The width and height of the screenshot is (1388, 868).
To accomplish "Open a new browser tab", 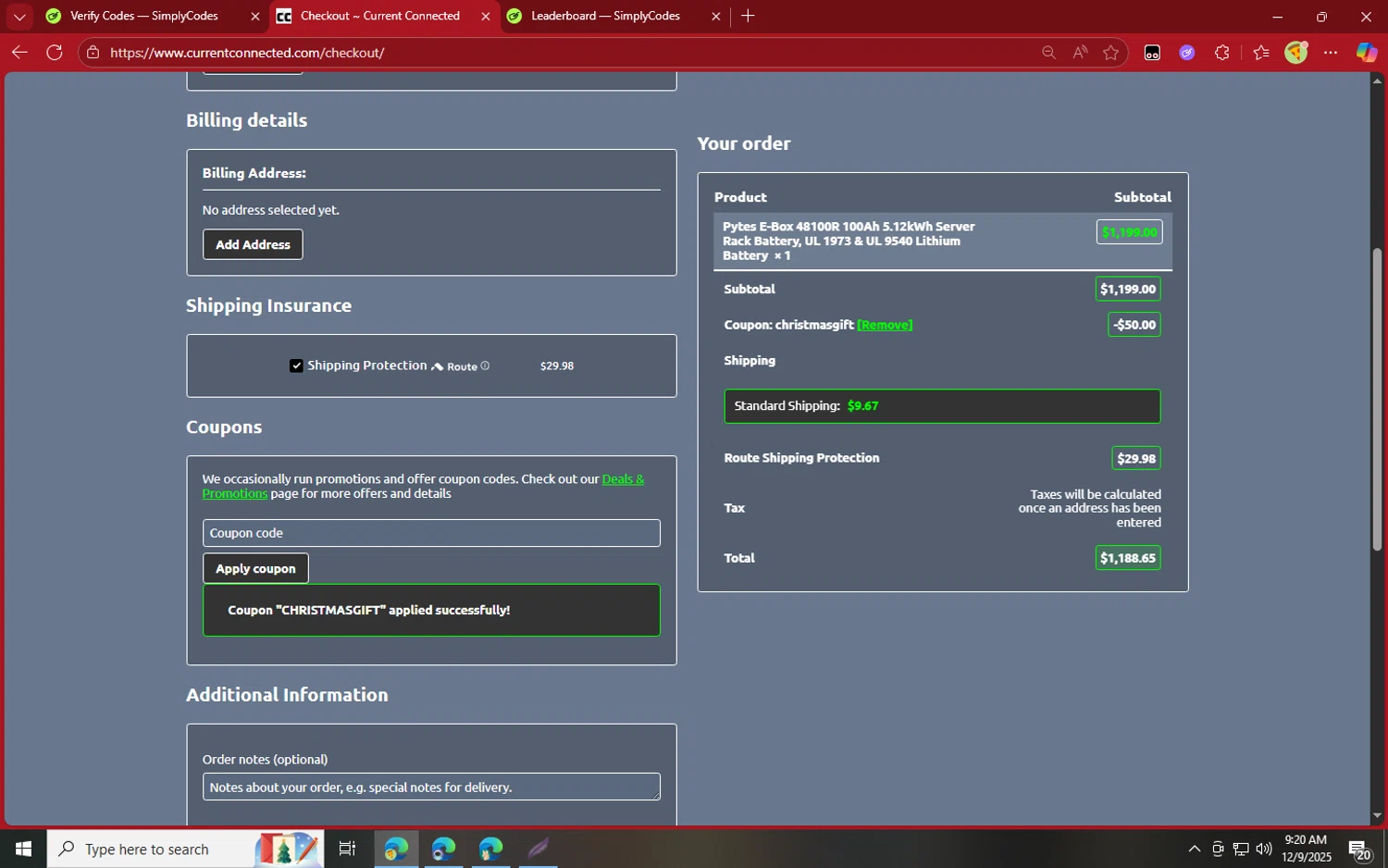I will [748, 16].
